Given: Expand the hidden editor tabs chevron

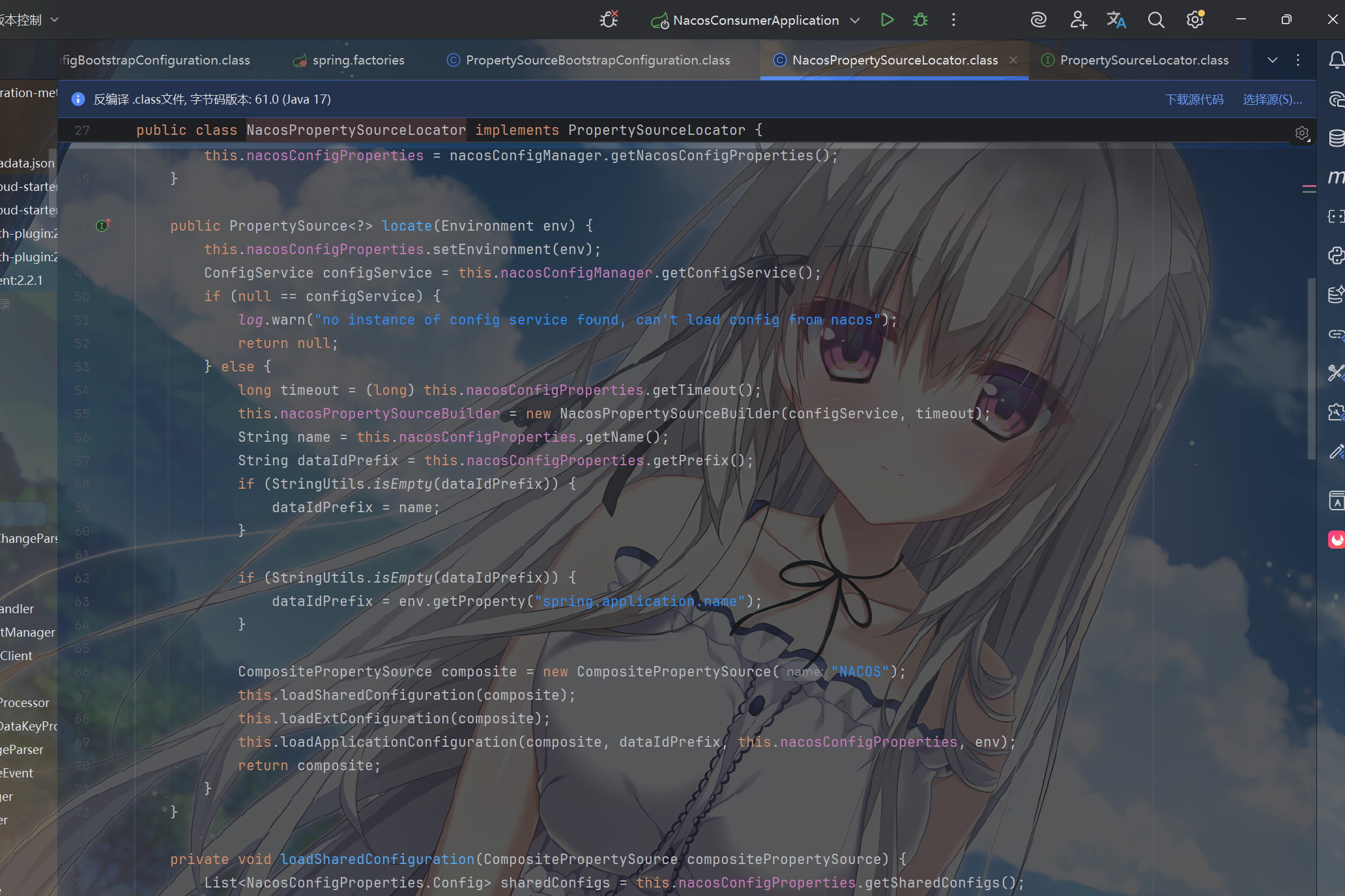Looking at the screenshot, I should click(1273, 60).
